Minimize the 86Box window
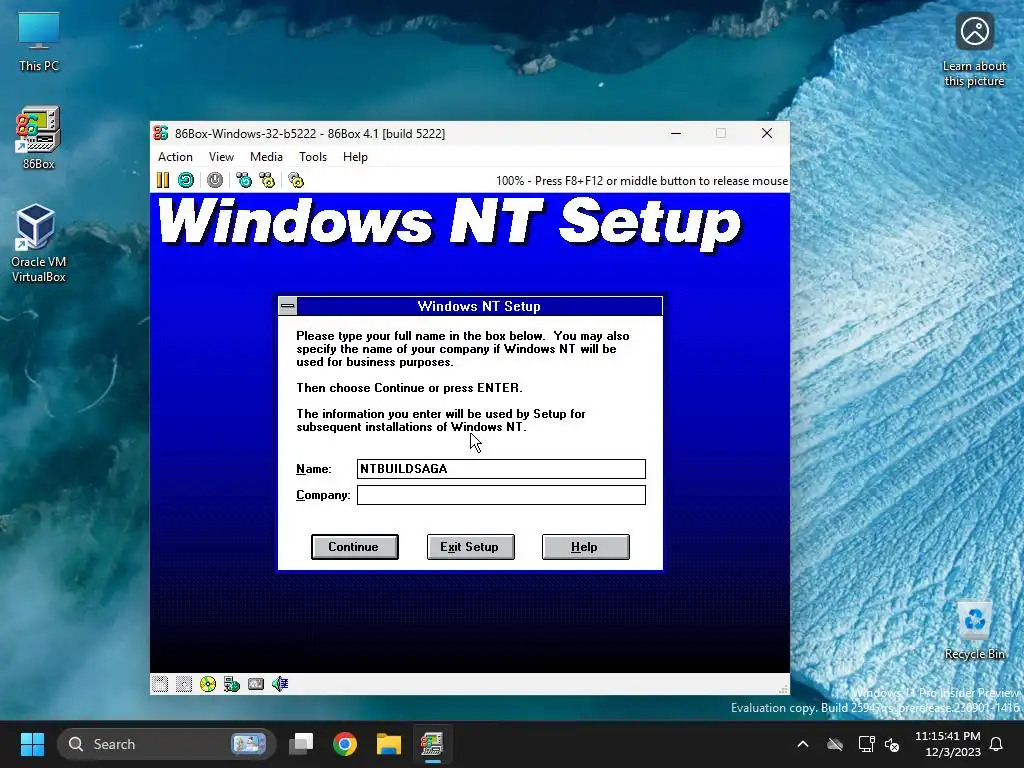1024x768 pixels. [x=676, y=133]
